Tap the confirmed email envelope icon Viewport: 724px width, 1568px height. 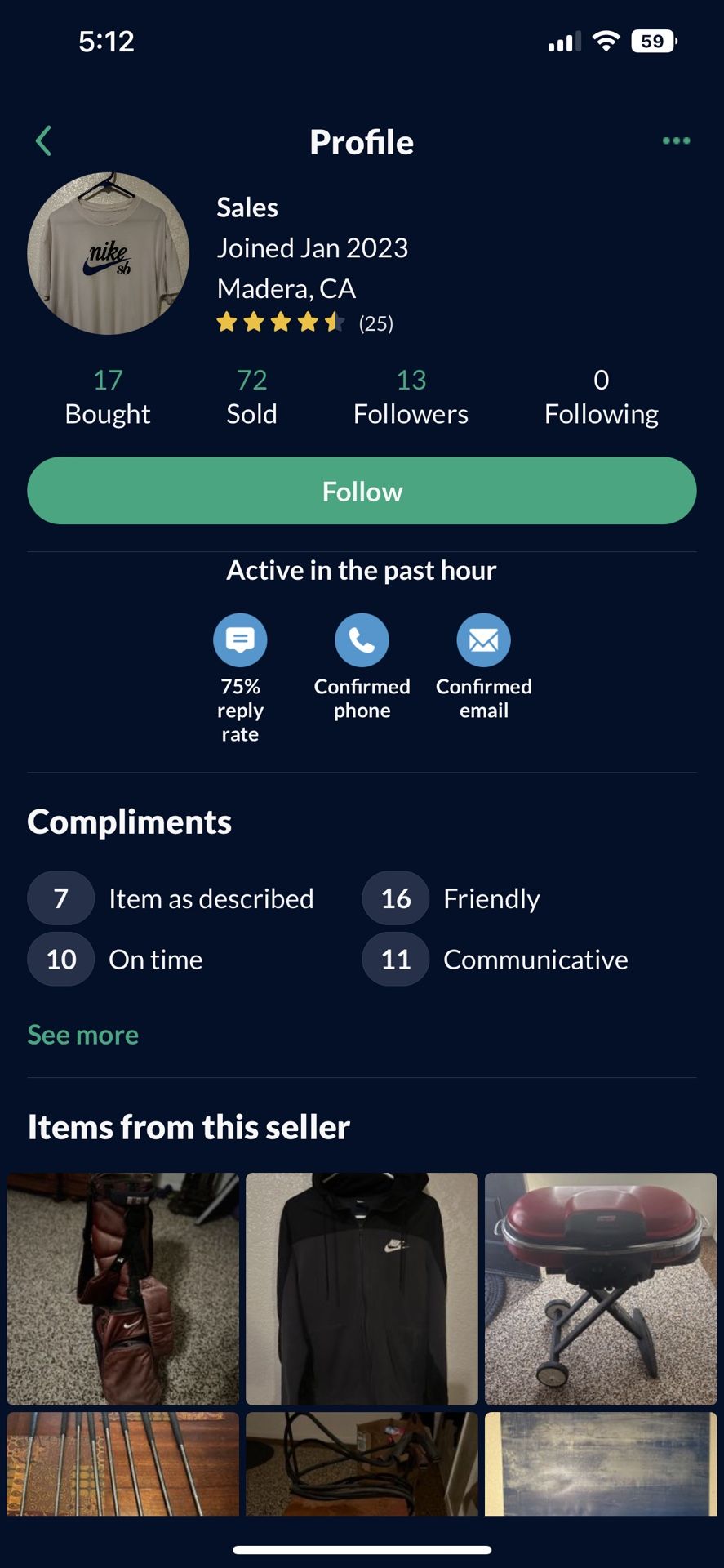[x=483, y=640]
